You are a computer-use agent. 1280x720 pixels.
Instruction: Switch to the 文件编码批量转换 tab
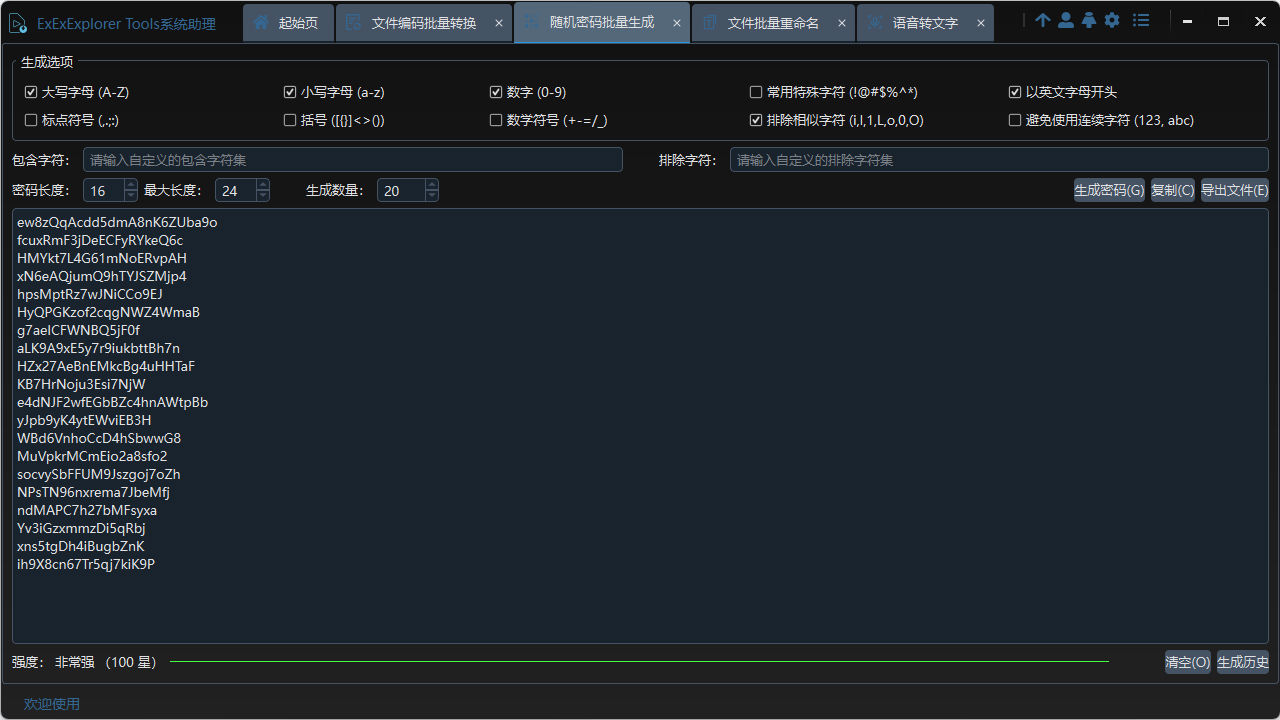[x=423, y=23]
